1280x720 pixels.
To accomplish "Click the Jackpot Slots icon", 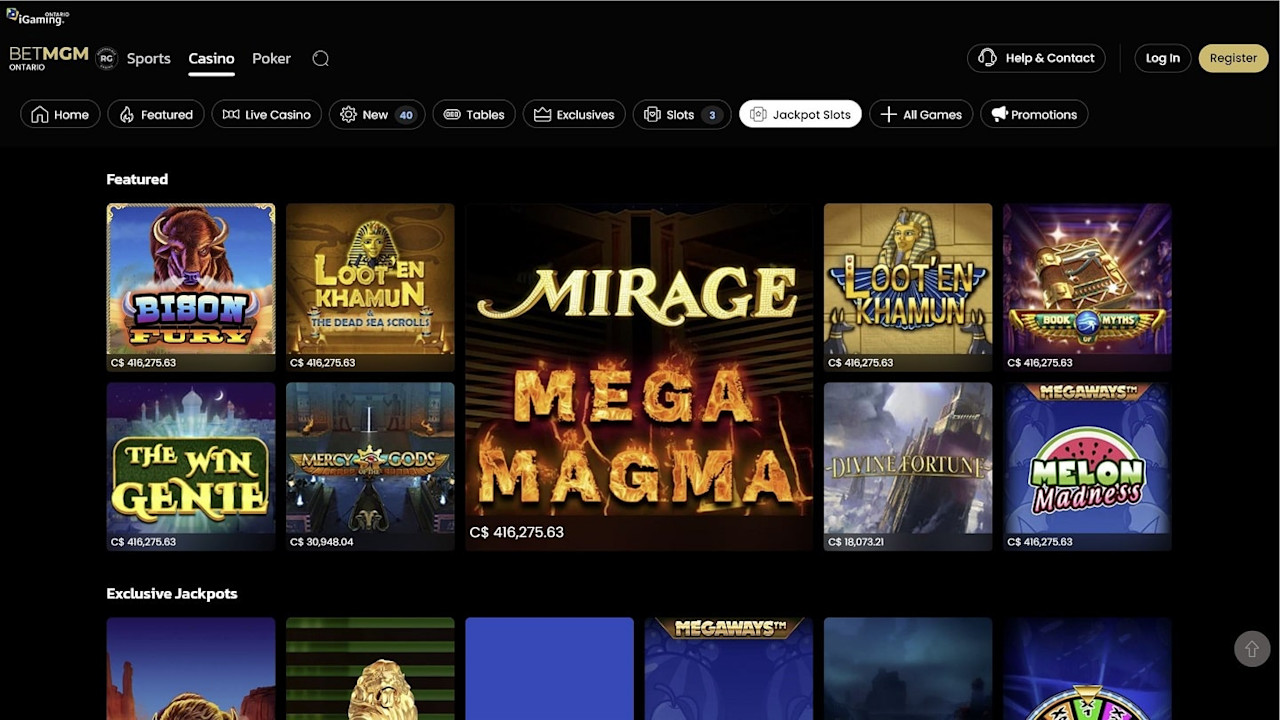I will point(758,115).
